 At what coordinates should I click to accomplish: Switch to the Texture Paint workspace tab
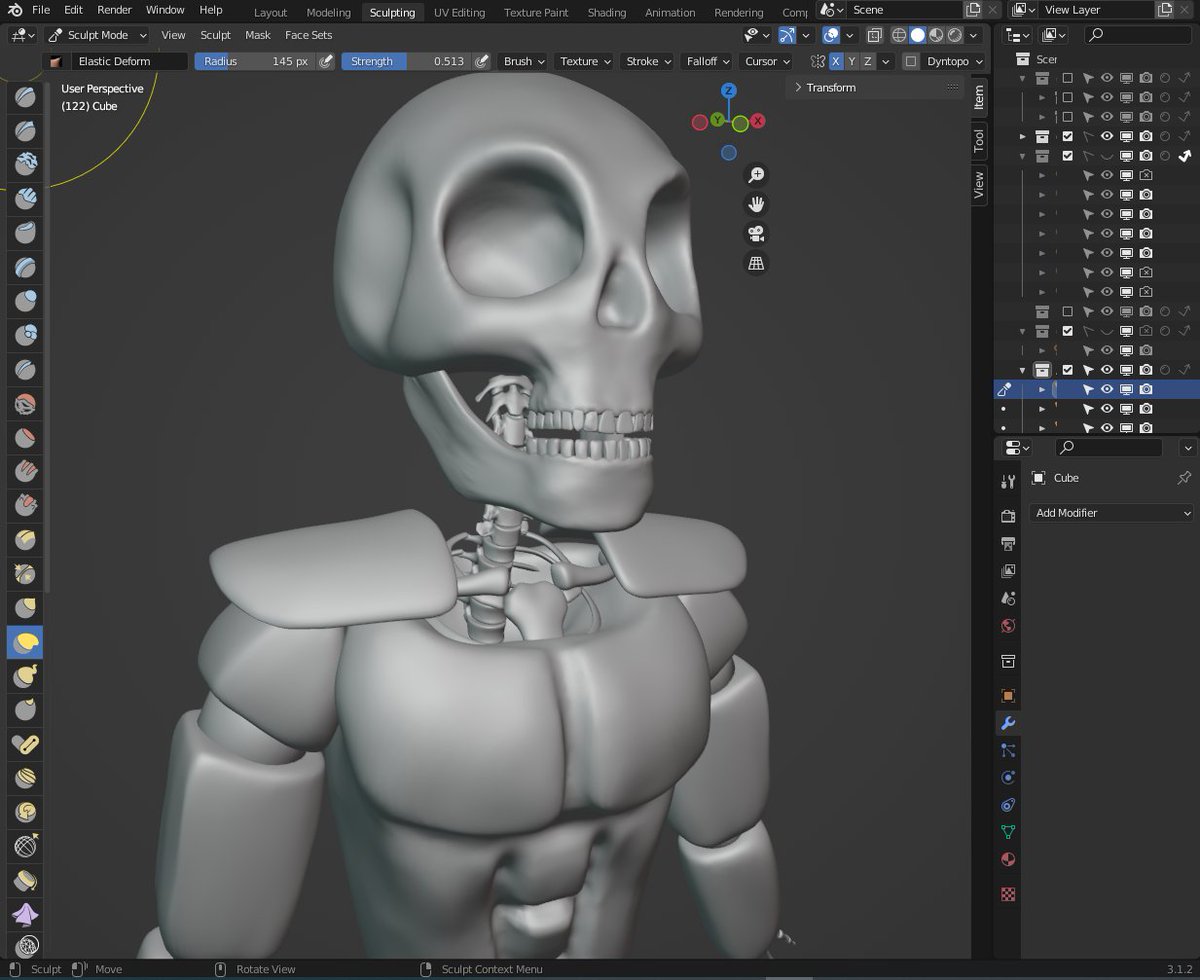pyautogui.click(x=536, y=12)
